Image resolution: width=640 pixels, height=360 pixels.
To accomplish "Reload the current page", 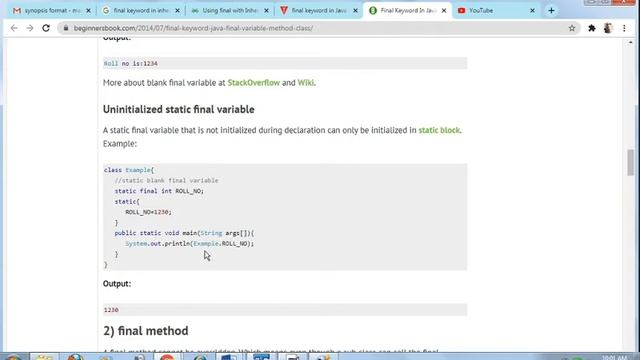I will (46, 28).
